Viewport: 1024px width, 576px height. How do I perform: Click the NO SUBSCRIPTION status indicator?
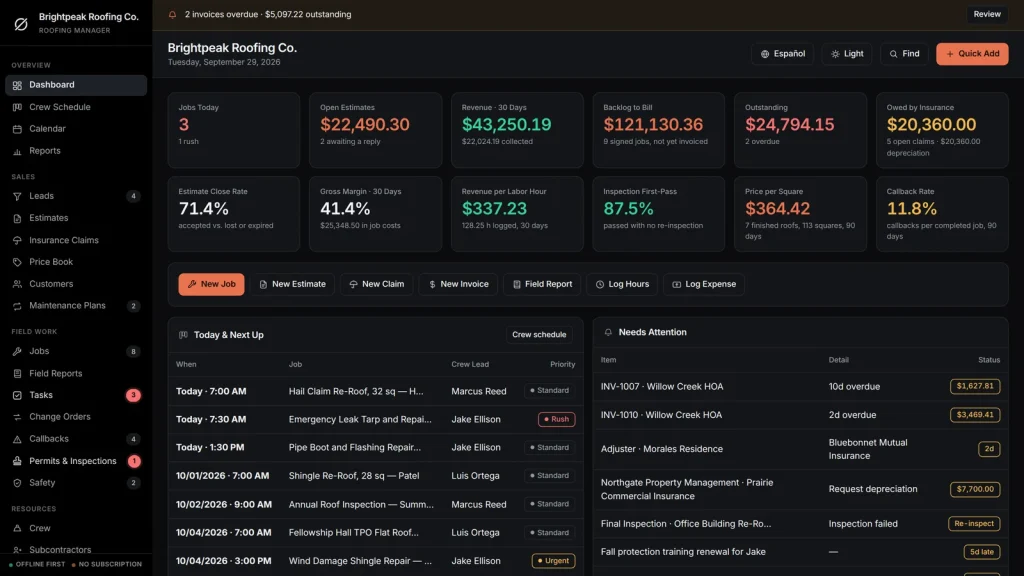click(x=106, y=564)
